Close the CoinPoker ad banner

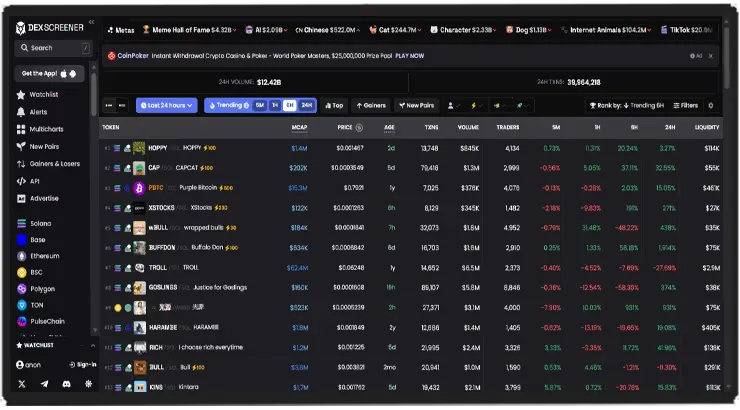coord(711,56)
